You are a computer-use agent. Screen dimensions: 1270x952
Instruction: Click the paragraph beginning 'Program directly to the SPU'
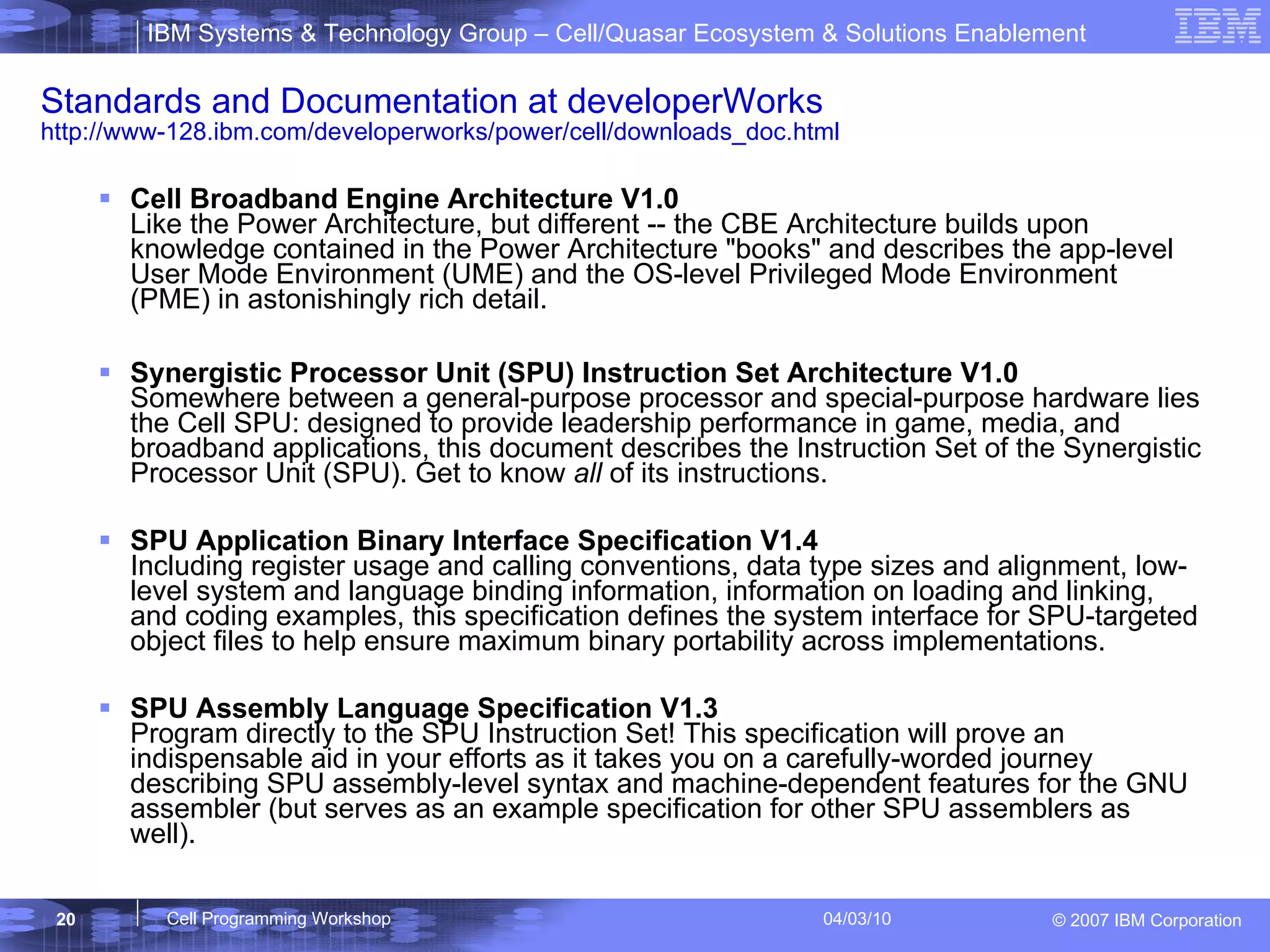coord(659,784)
